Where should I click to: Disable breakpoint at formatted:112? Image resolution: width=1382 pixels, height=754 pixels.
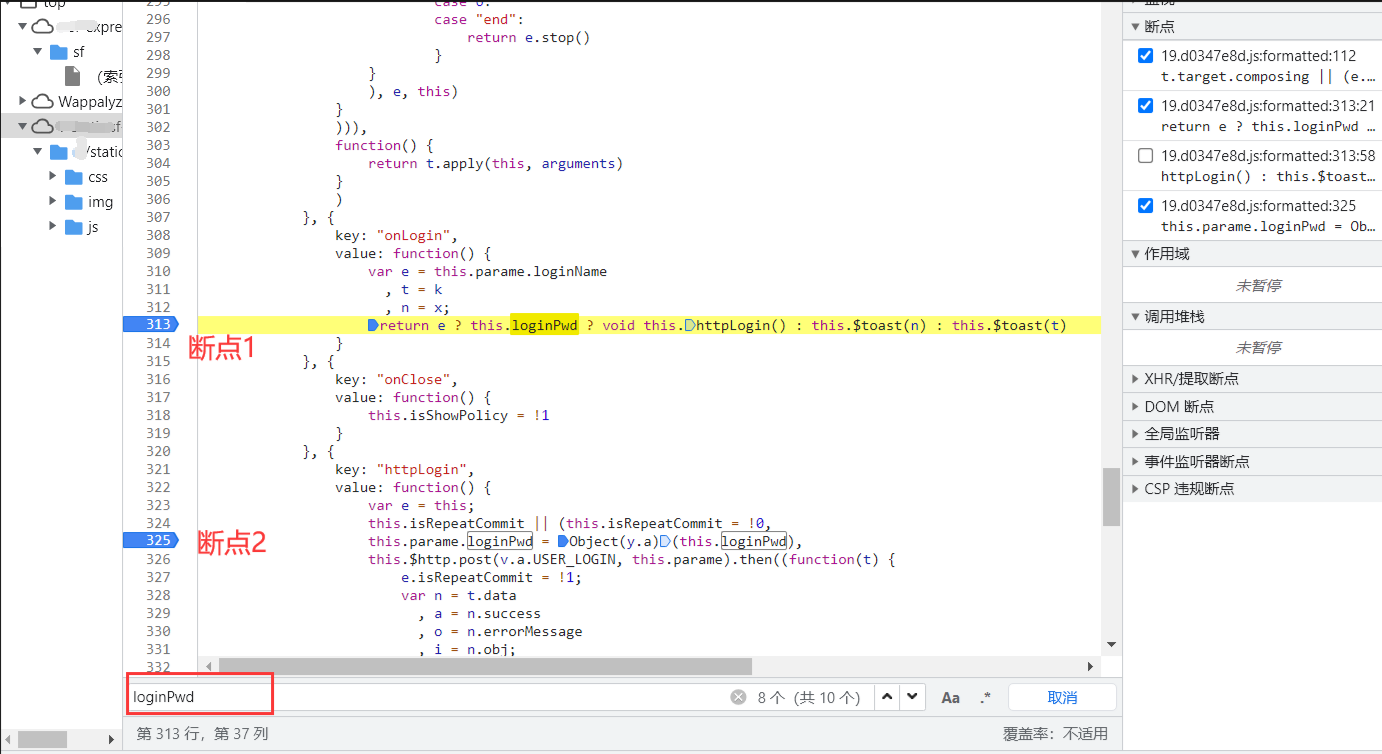pos(1146,55)
